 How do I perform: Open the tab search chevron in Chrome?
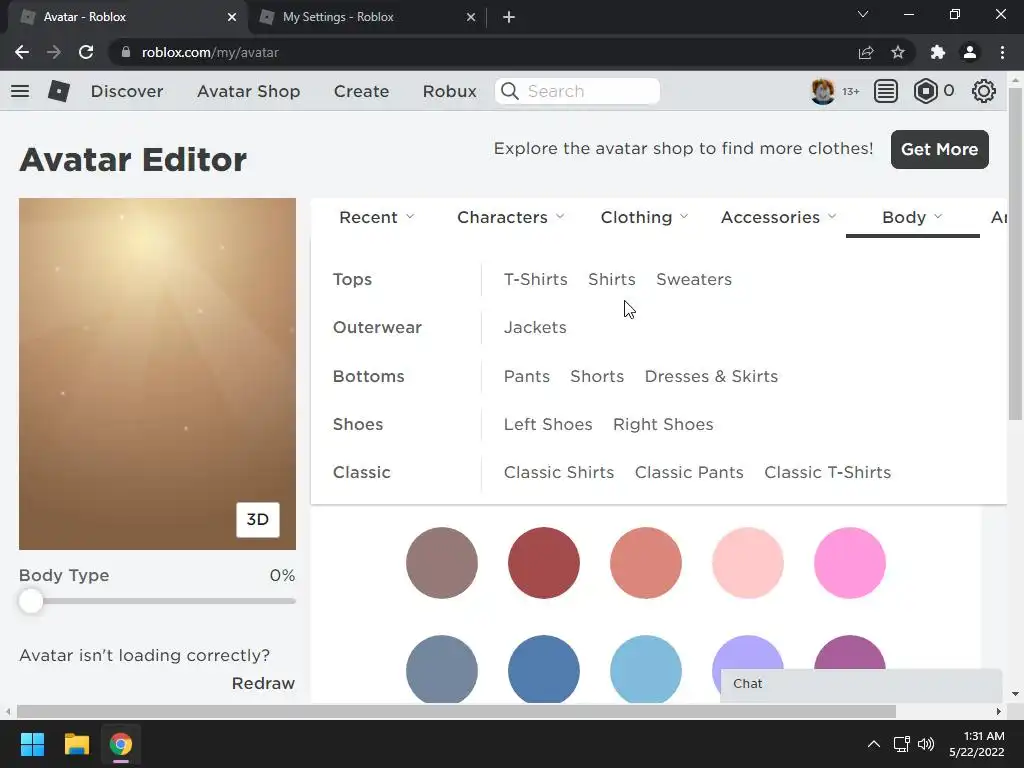click(863, 14)
